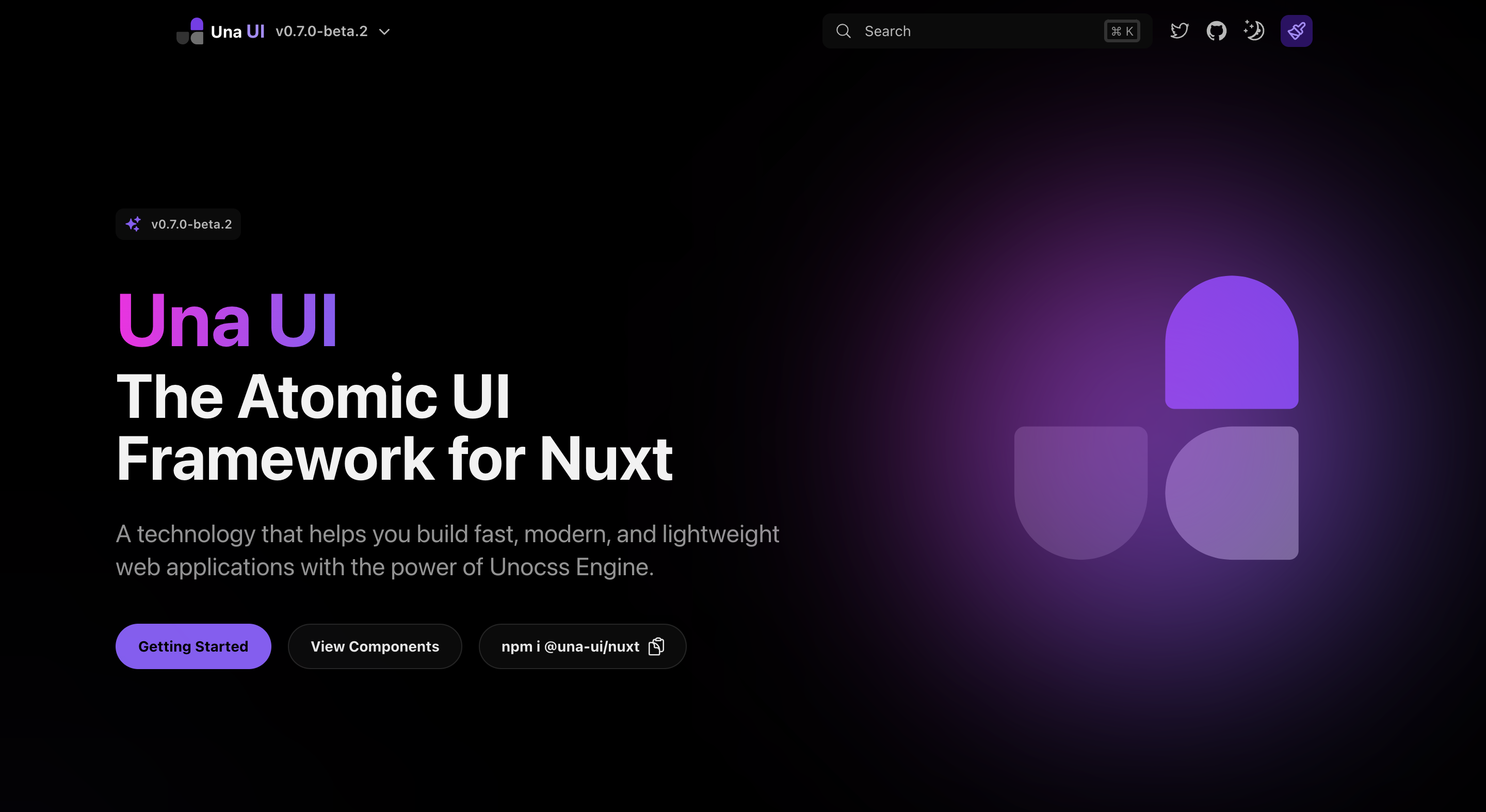This screenshot has width=1486, height=812.
Task: Click the gradient Una UI heading
Action: click(227, 320)
